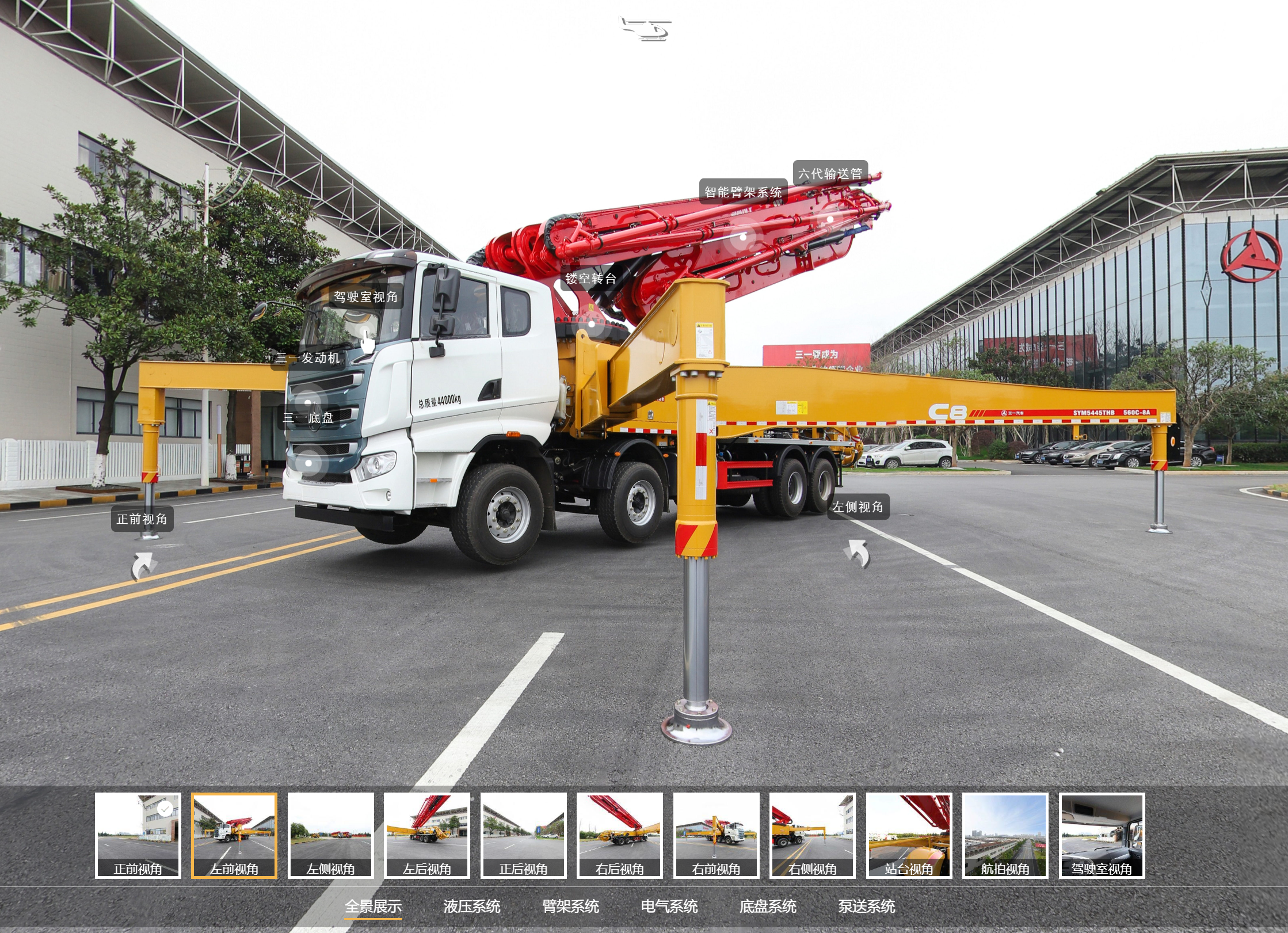
Task: Click the 六代输送管 hotspot label
Action: pos(830,173)
